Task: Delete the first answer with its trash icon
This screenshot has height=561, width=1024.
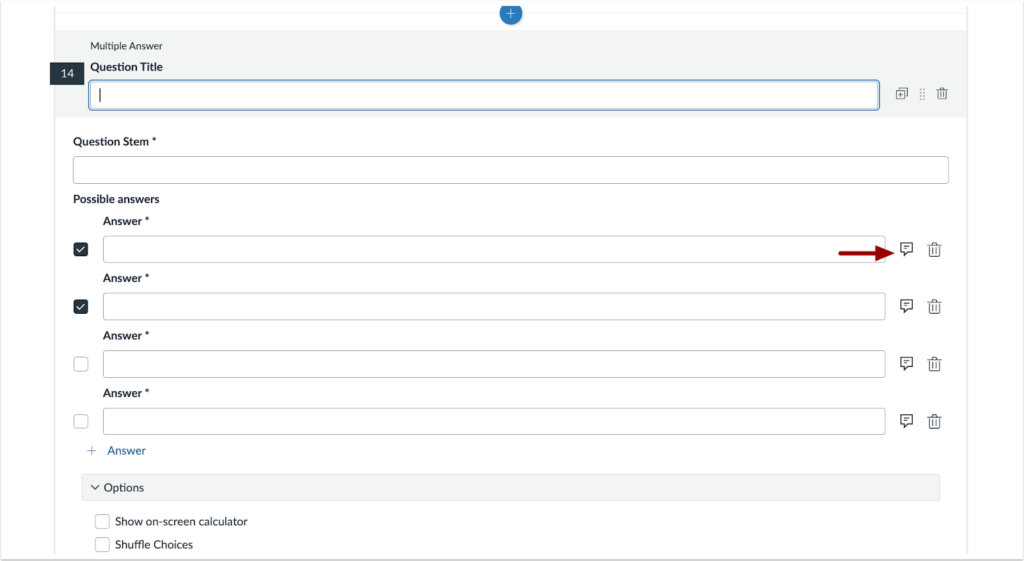Action: point(935,249)
